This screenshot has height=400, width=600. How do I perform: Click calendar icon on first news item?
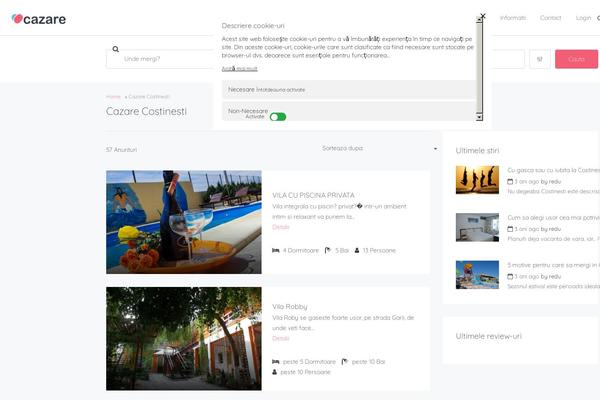click(x=510, y=181)
